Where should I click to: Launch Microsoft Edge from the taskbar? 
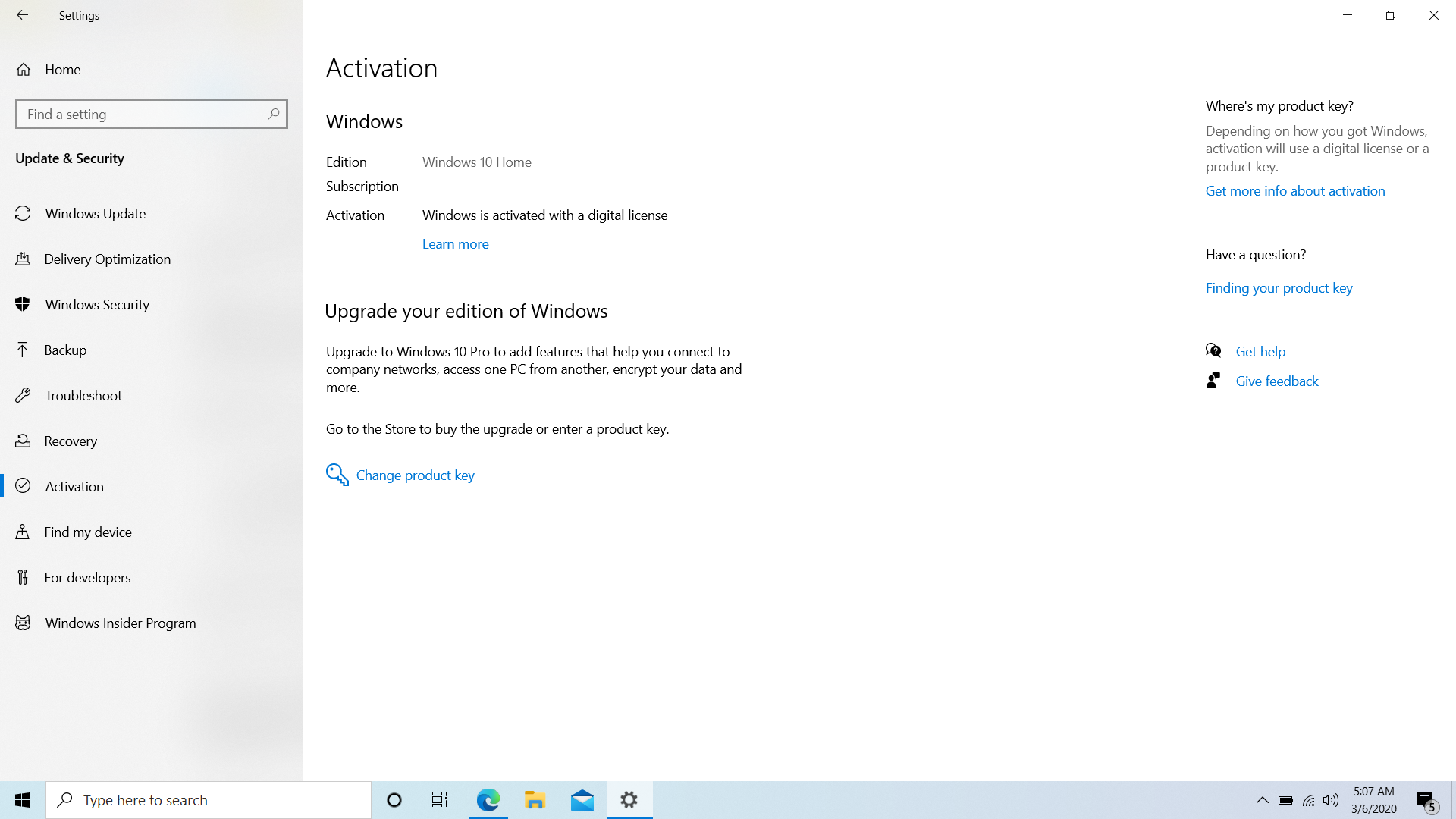click(x=488, y=800)
